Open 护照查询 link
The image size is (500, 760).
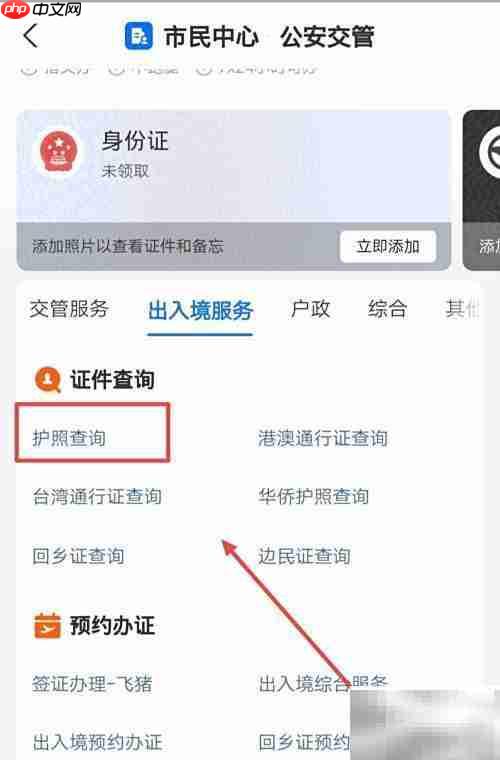(x=69, y=438)
